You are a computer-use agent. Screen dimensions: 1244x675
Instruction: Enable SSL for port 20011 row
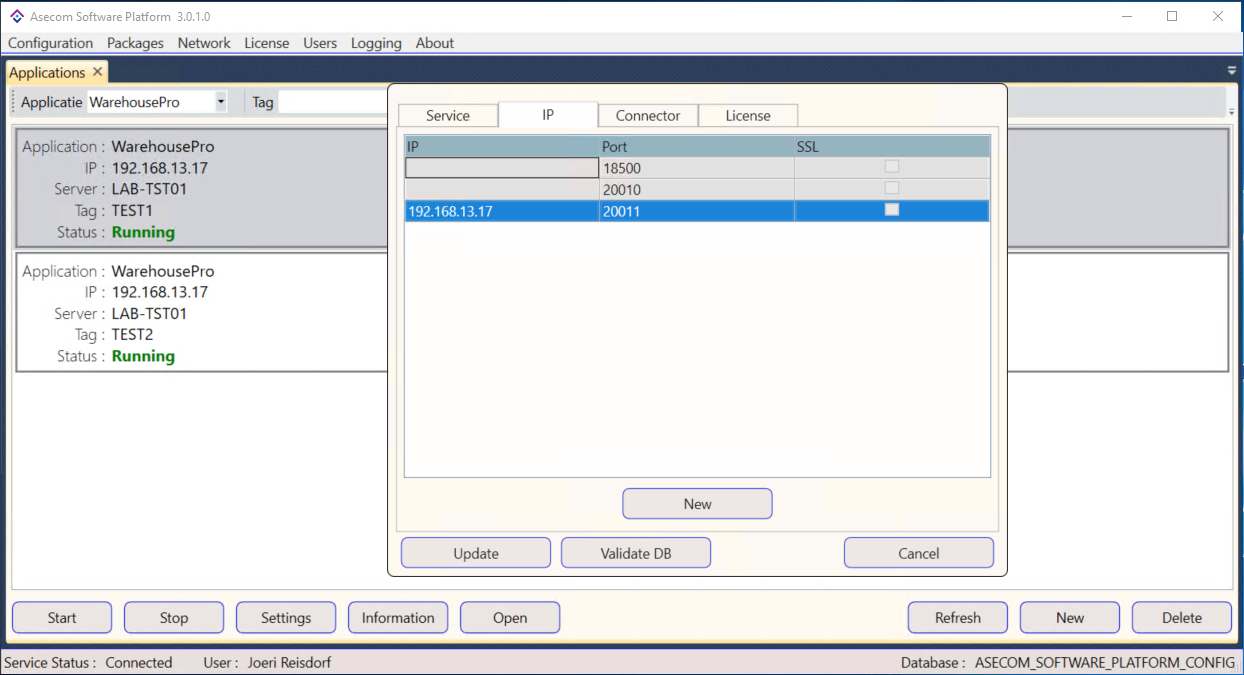coord(891,210)
